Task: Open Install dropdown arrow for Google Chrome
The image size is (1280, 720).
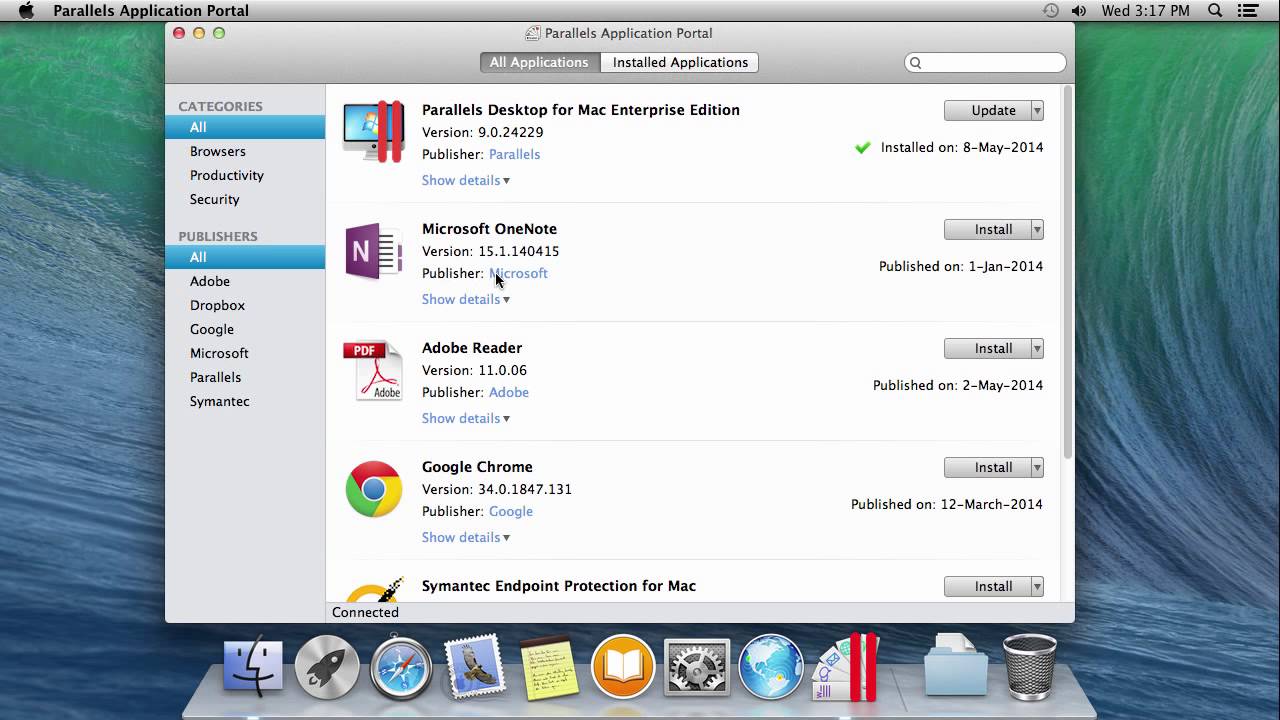Action: [1037, 467]
